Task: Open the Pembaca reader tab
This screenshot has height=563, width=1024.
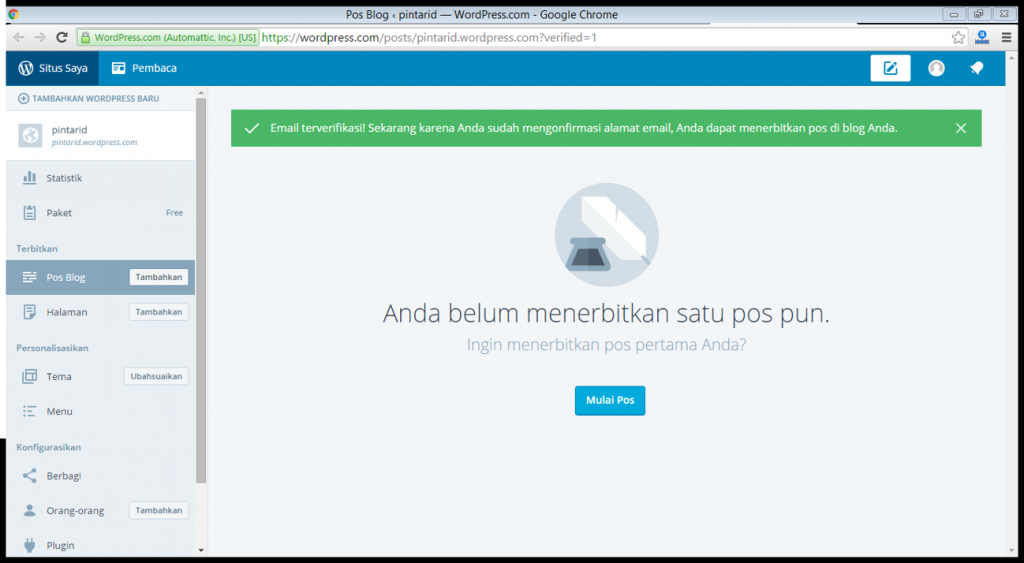Action: pyautogui.click(x=144, y=68)
